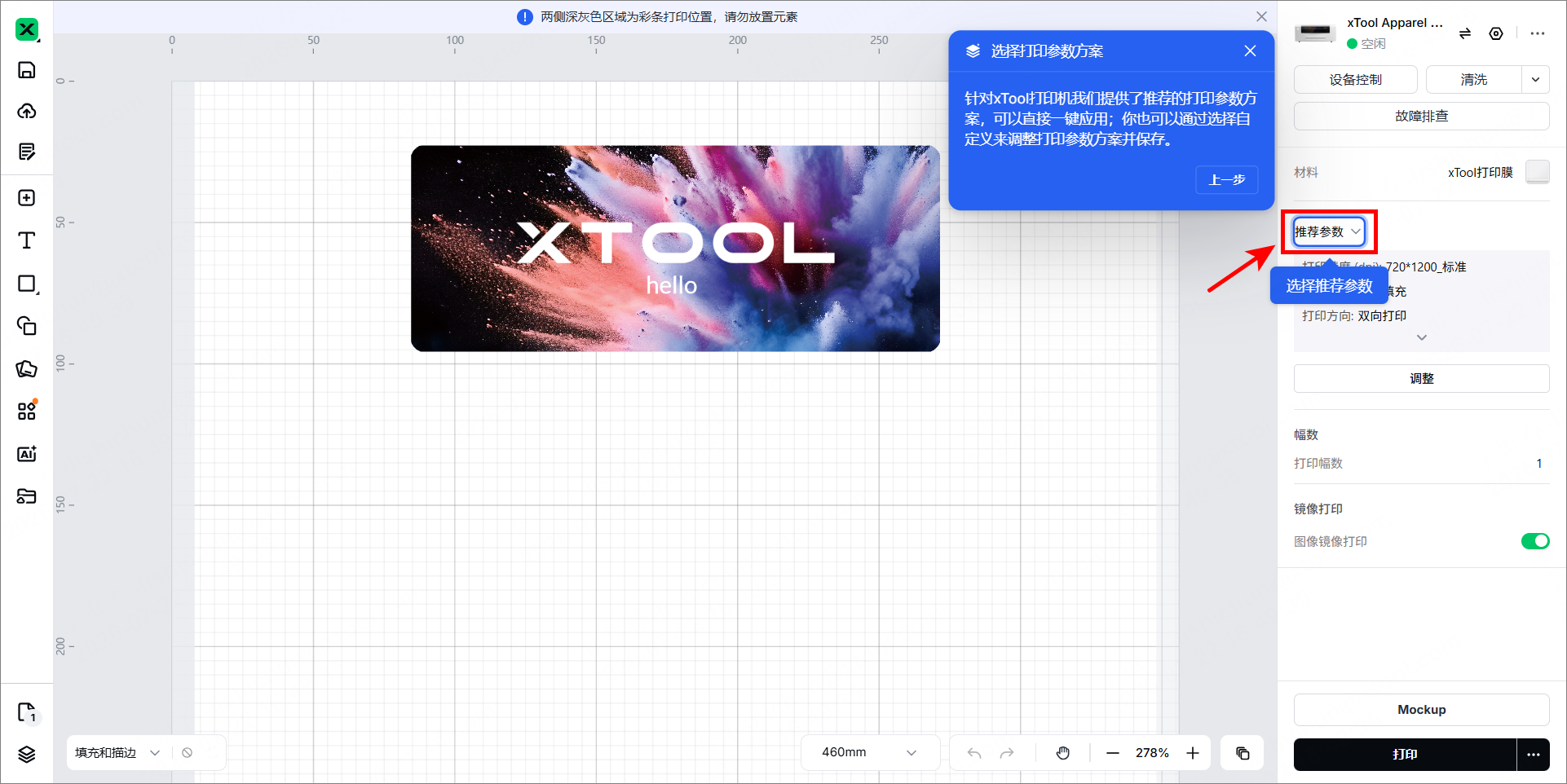
Task: Expand the print parameters chevron
Action: tap(1422, 337)
